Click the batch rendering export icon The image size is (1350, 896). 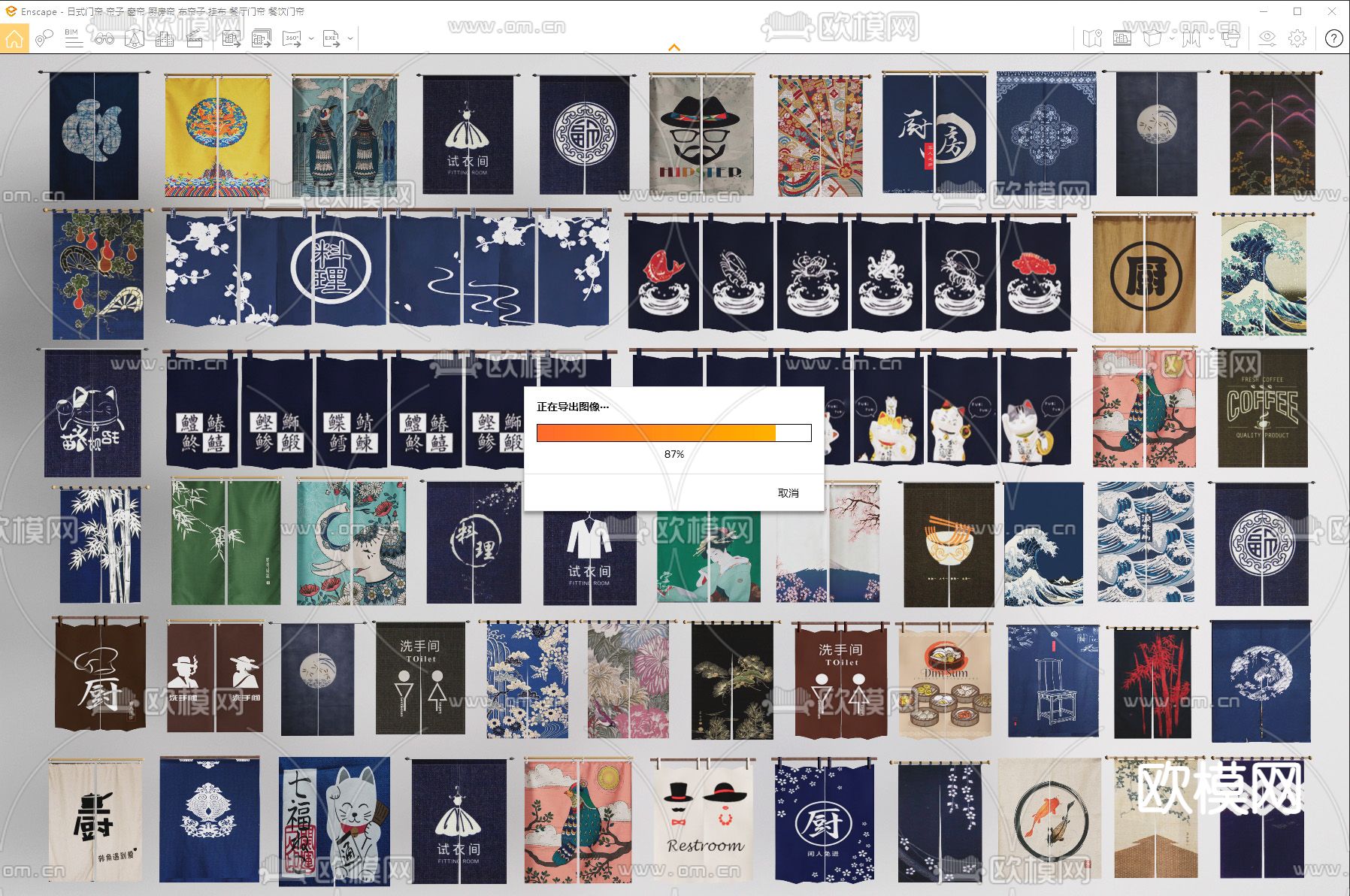(262, 38)
